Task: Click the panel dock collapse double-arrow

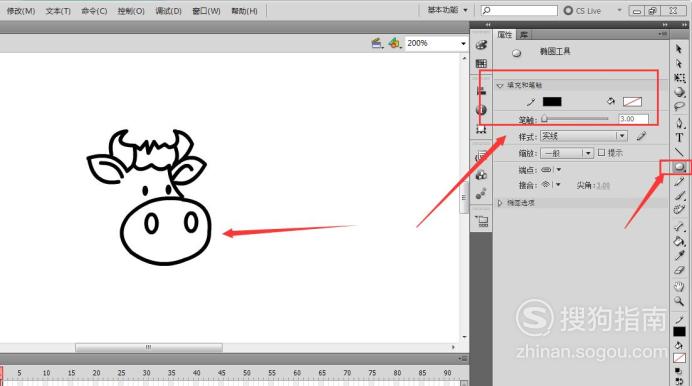Action: coord(665,25)
